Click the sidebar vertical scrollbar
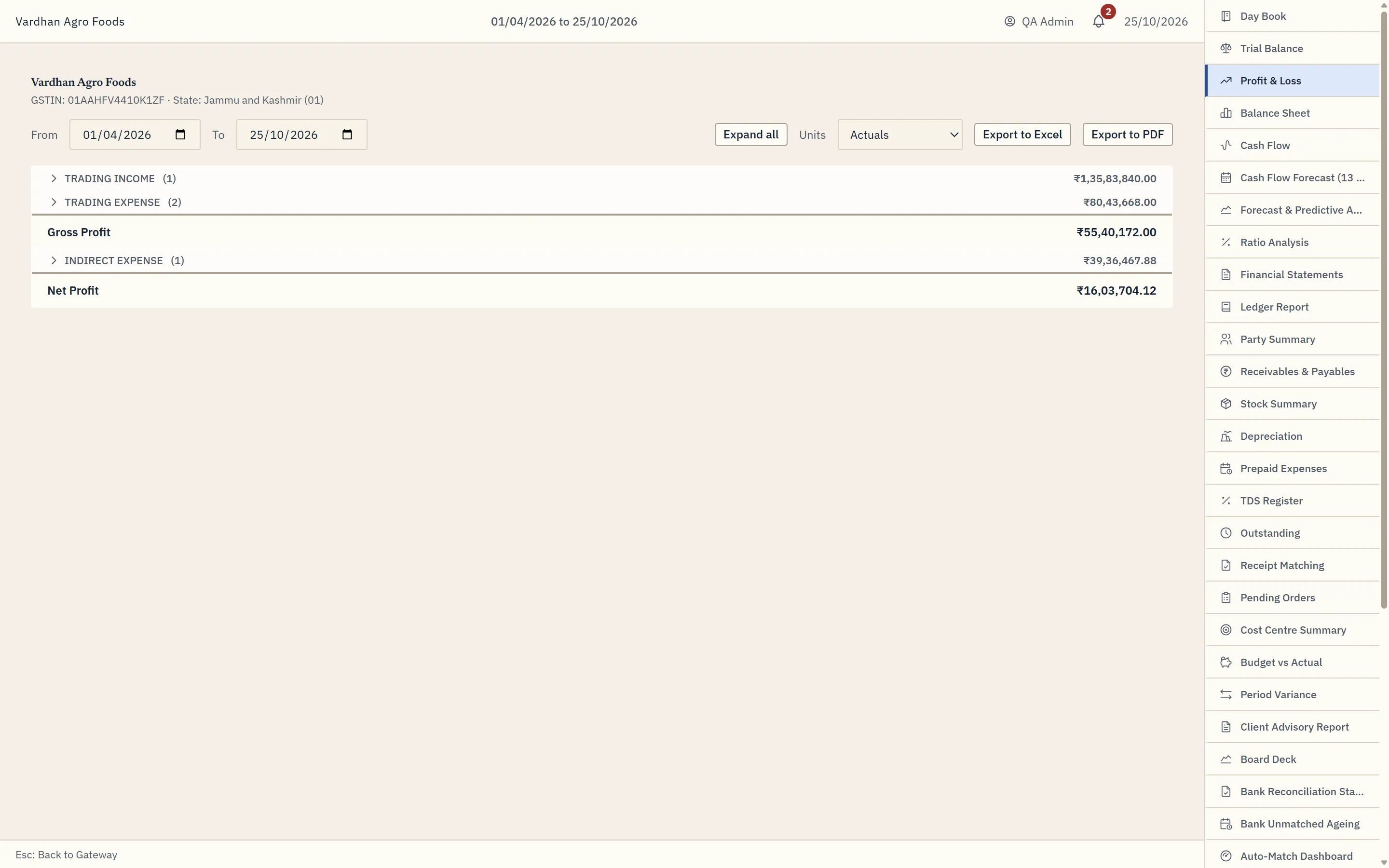The image size is (1389, 868). 1384,310
